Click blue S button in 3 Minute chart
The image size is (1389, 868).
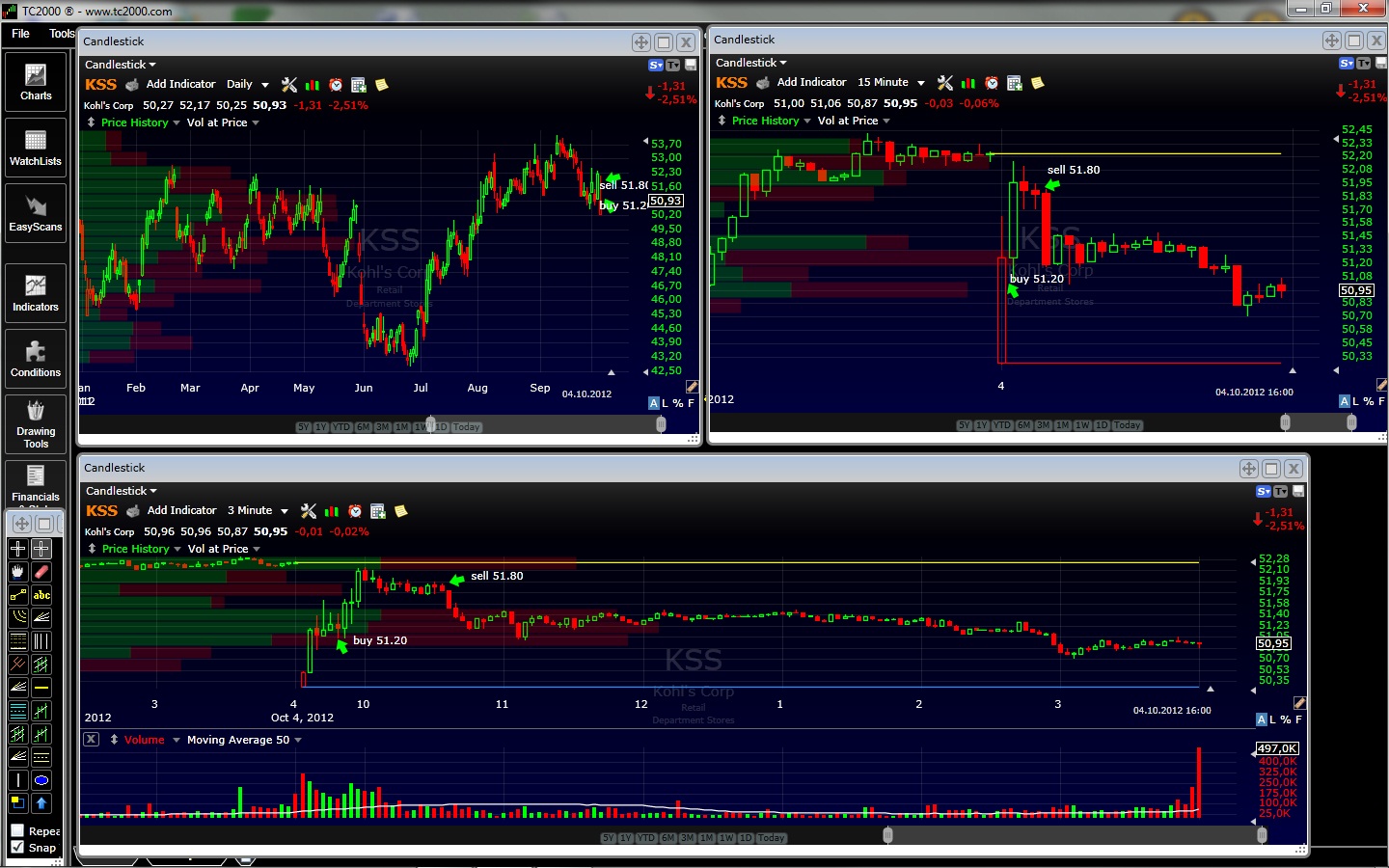(1264, 492)
